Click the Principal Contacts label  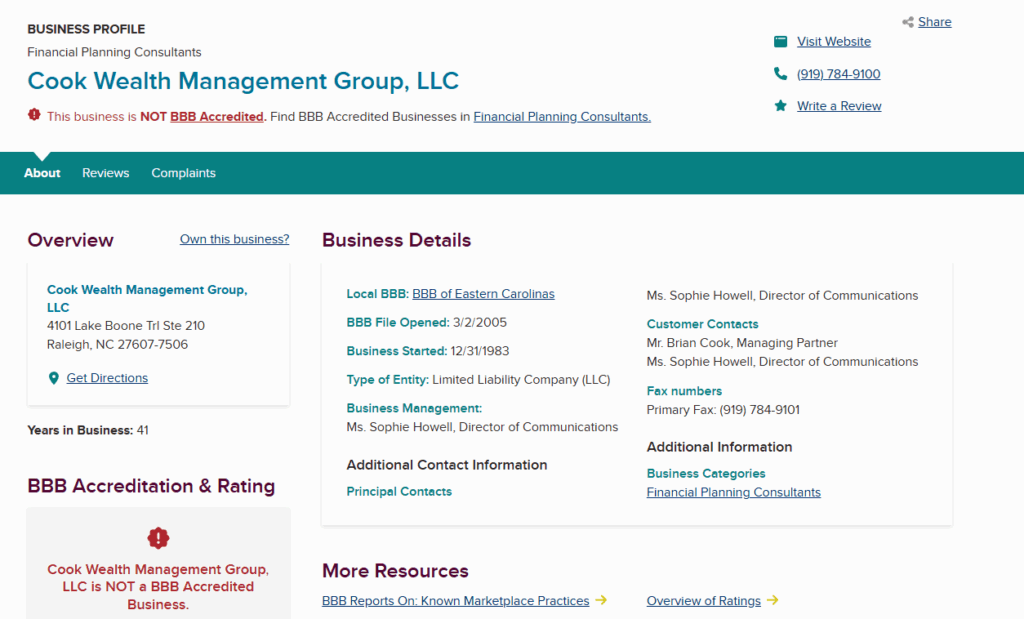coord(399,492)
